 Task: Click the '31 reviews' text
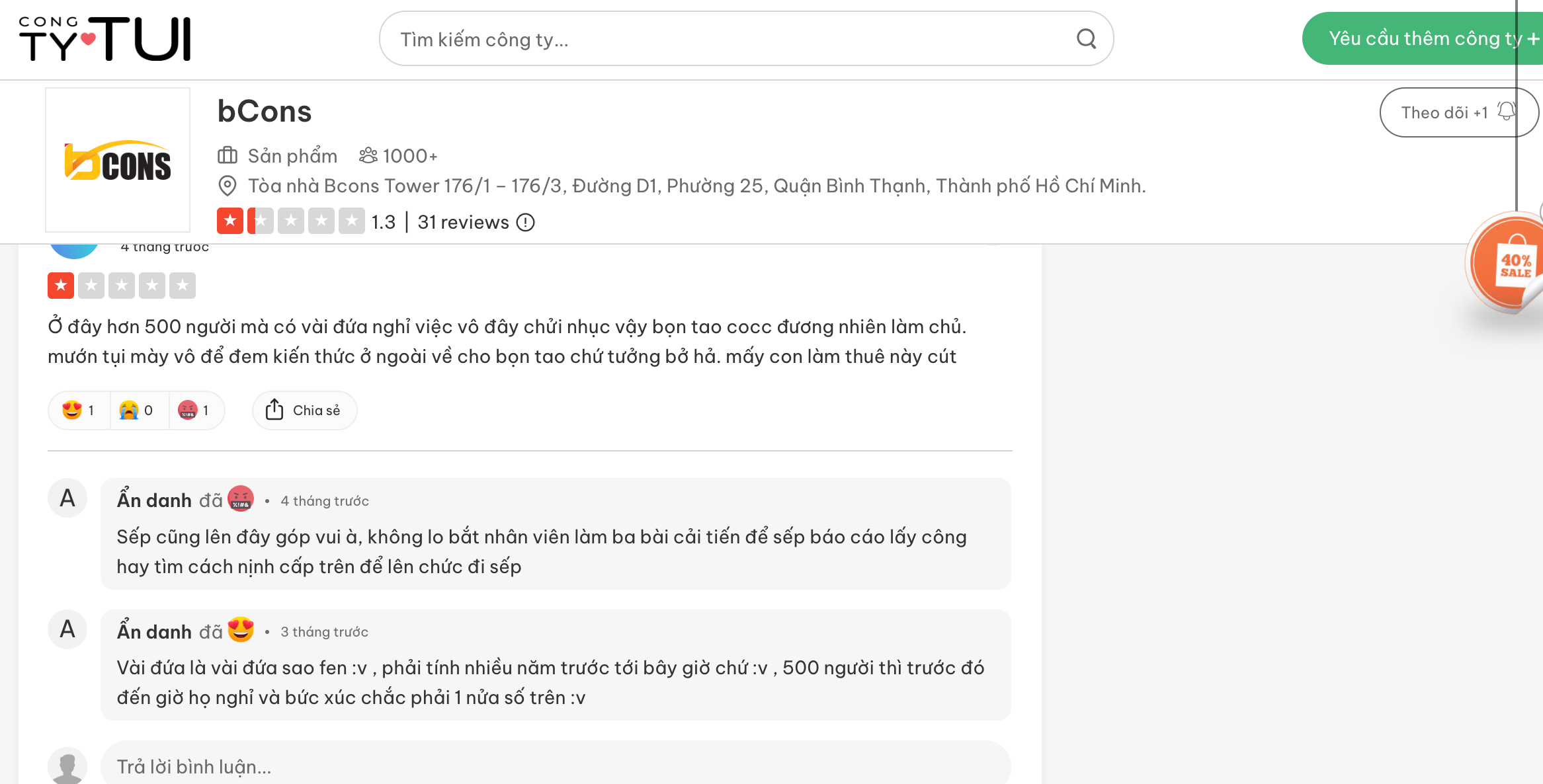tap(463, 223)
